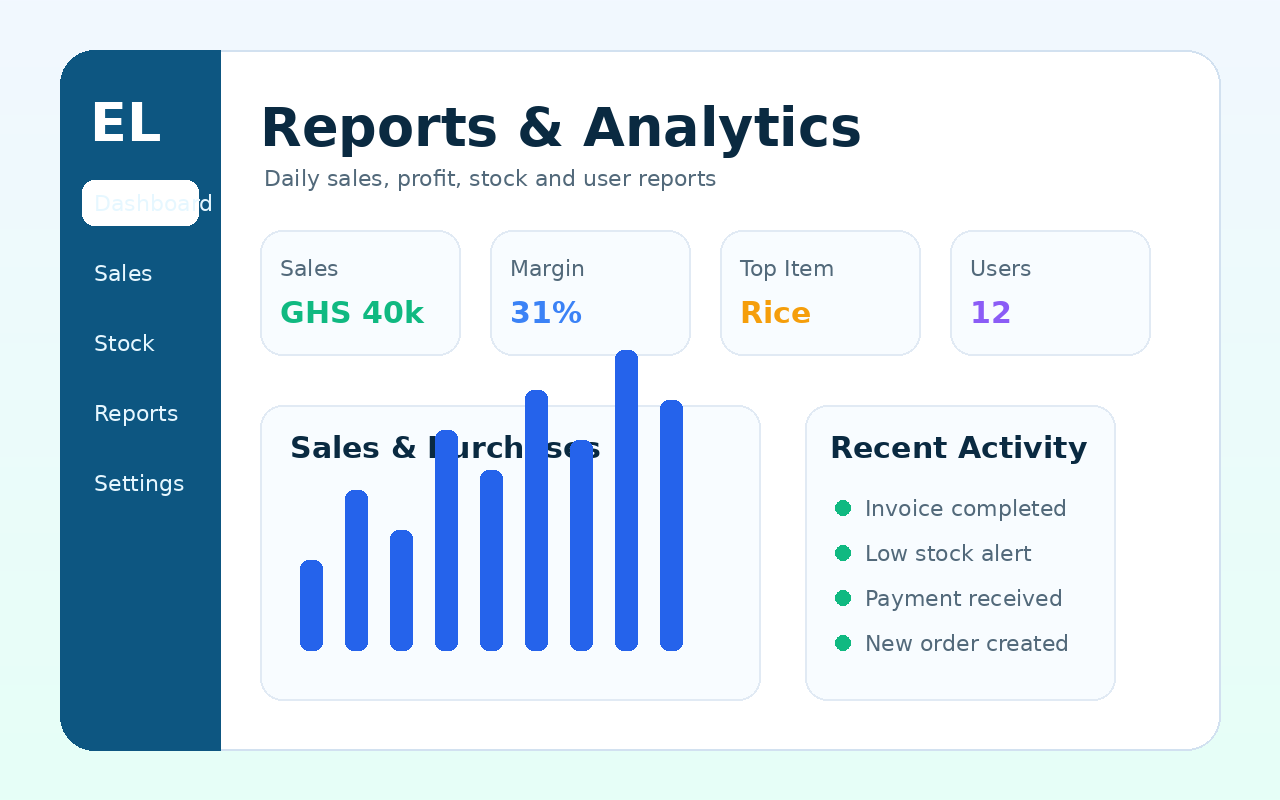Click the 31% margin value
Screen dimensions: 1280x800
pyautogui.click(x=546, y=313)
